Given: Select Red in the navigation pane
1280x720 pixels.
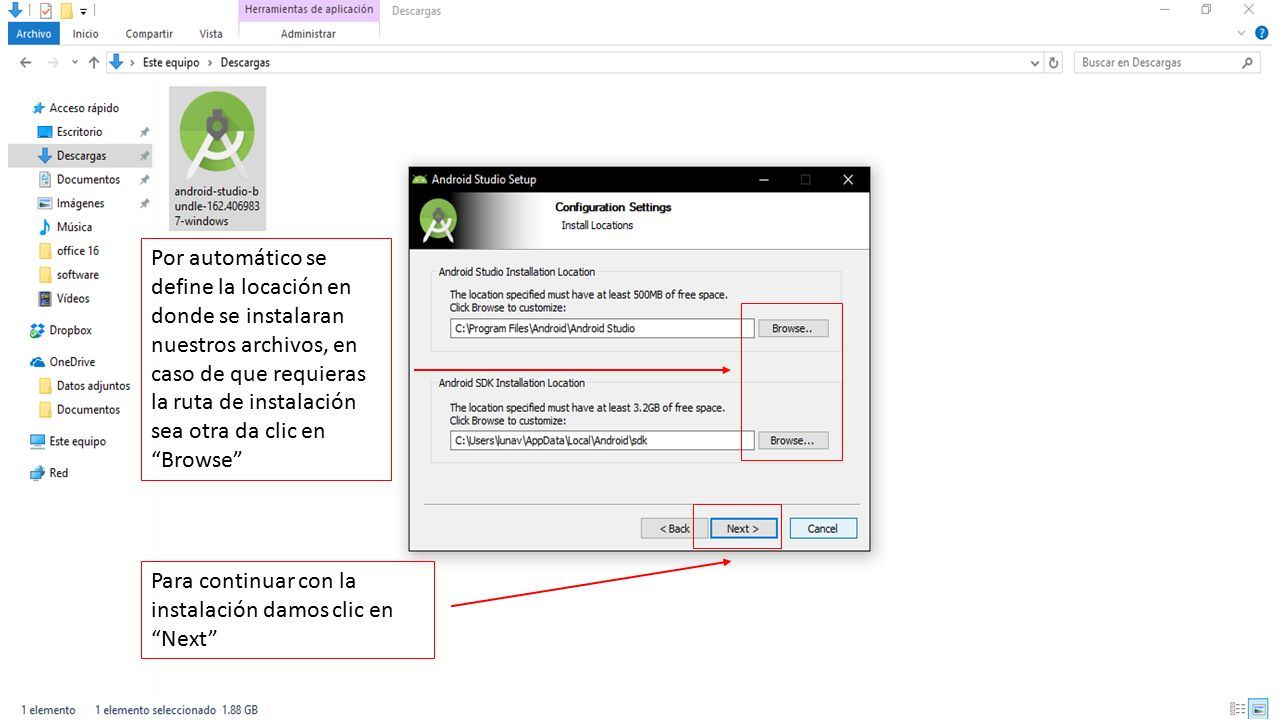Looking at the screenshot, I should click(58, 473).
